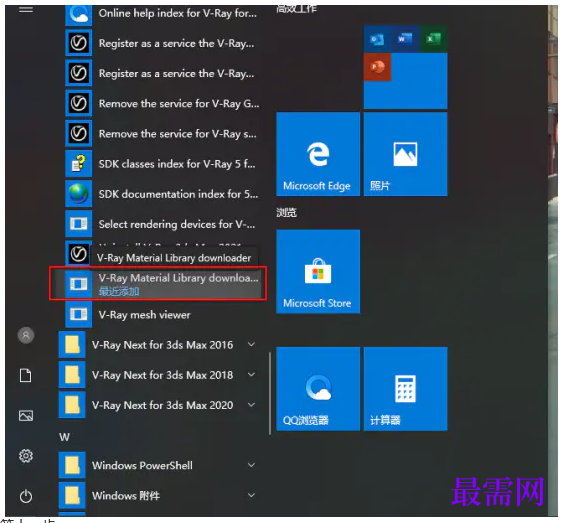The height and width of the screenshot is (523, 563).
Task: Open the 计算器 calculator tile
Action: 405,389
